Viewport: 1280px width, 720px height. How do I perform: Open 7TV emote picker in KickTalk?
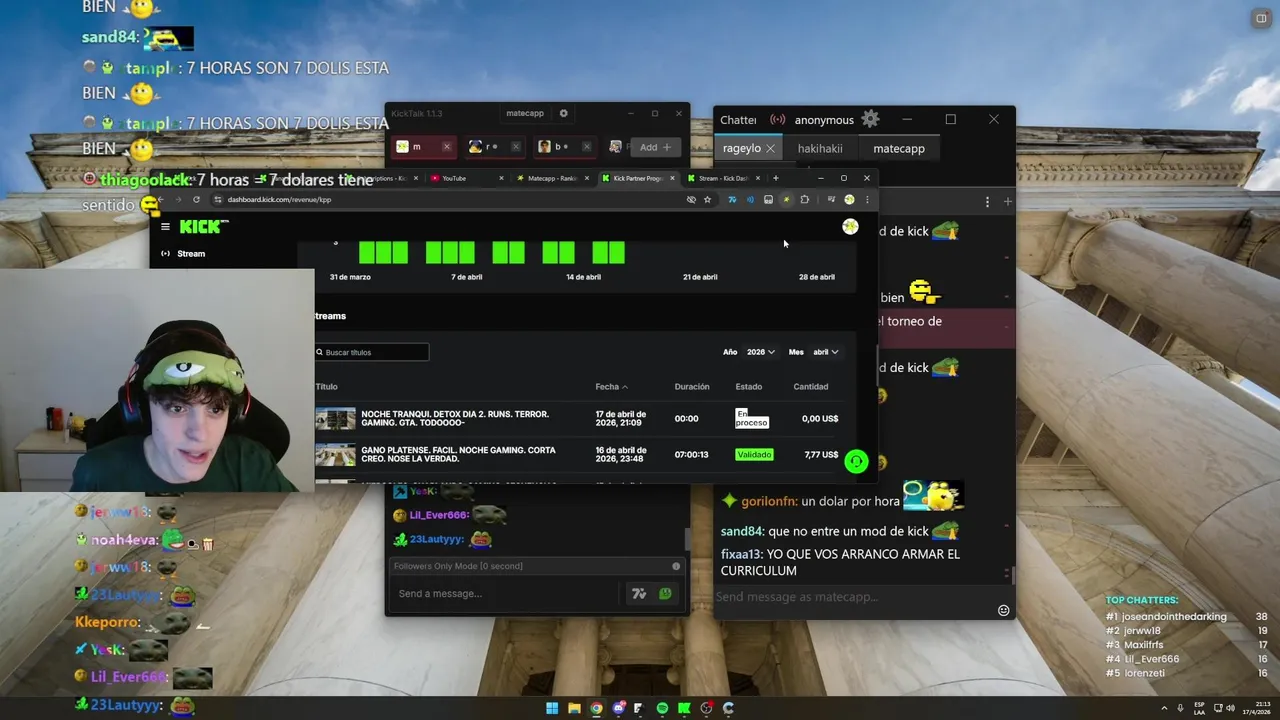click(x=639, y=594)
